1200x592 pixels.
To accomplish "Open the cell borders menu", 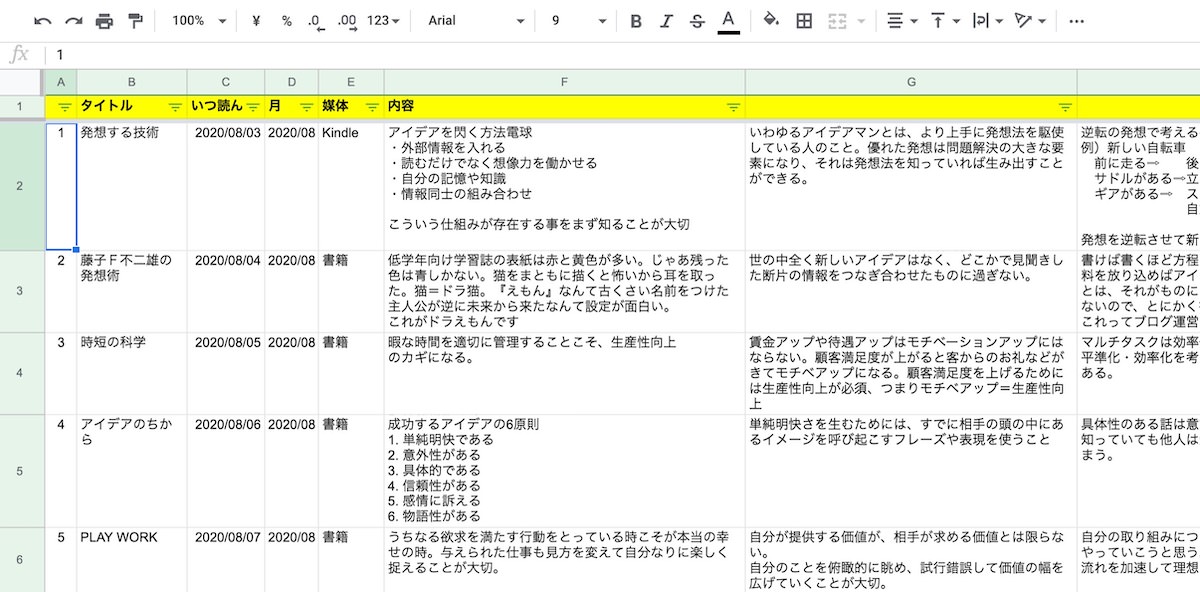I will click(x=803, y=21).
